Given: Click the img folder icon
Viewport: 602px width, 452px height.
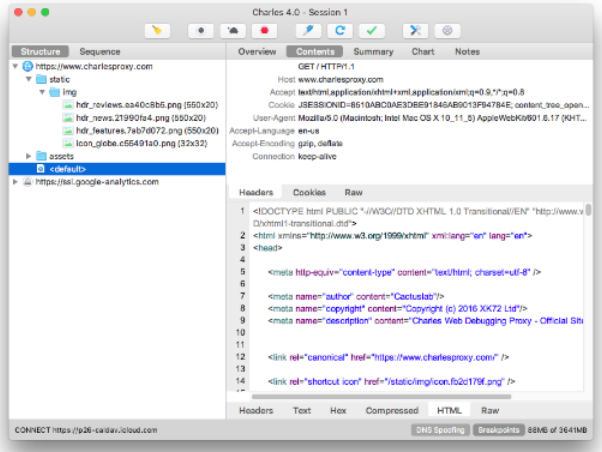Looking at the screenshot, I should [x=55, y=92].
